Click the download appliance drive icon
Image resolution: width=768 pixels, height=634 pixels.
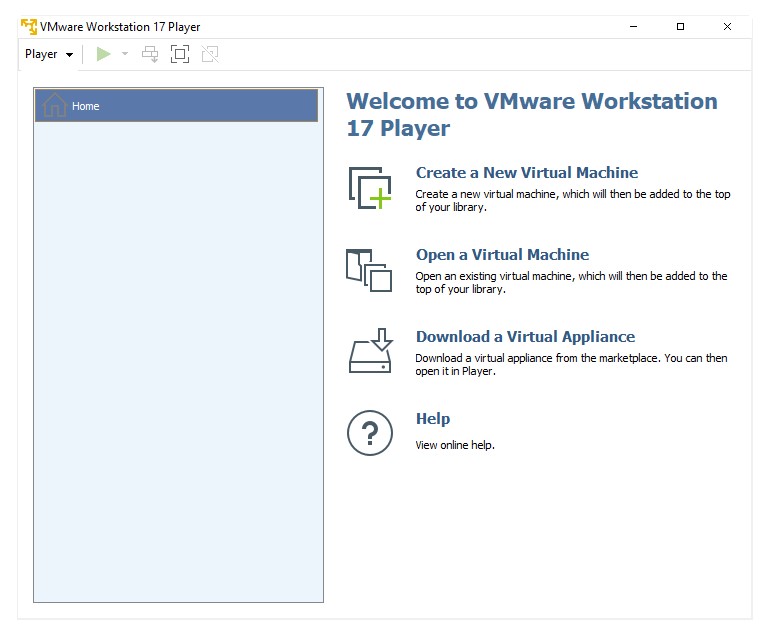[370, 351]
